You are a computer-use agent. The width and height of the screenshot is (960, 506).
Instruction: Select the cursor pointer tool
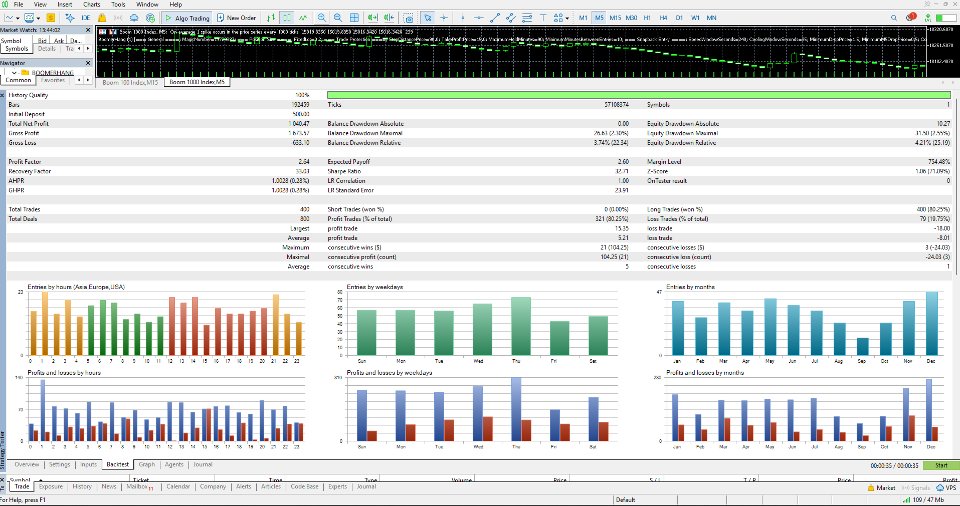[427, 18]
